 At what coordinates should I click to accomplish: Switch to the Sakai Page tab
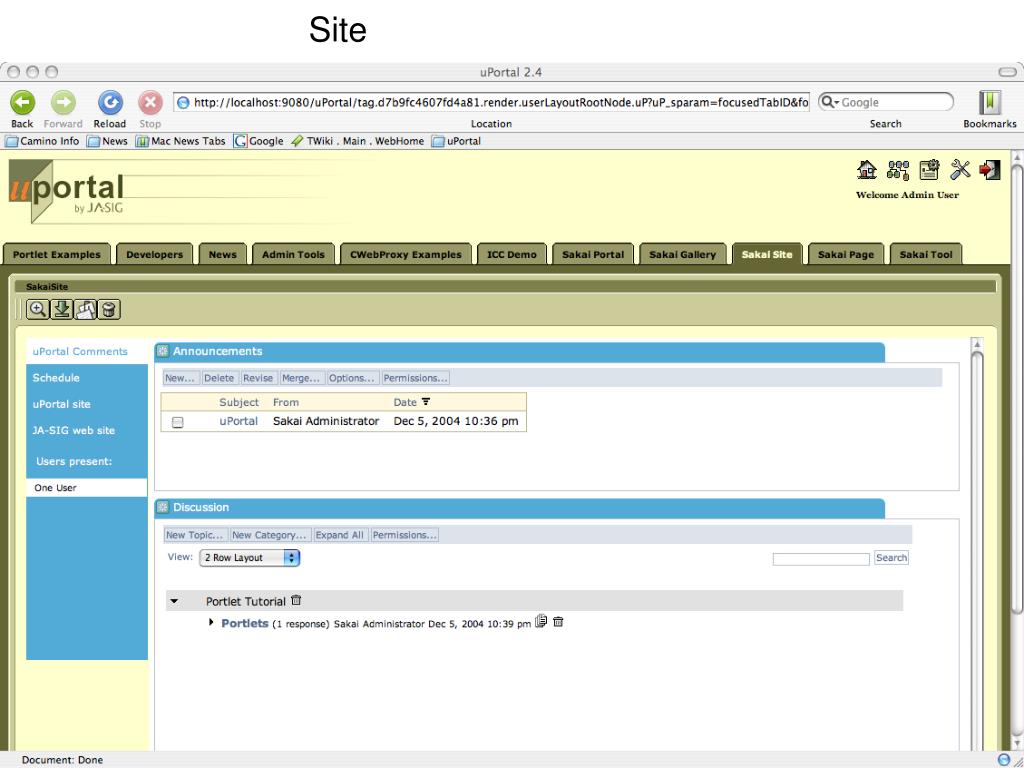[846, 255]
